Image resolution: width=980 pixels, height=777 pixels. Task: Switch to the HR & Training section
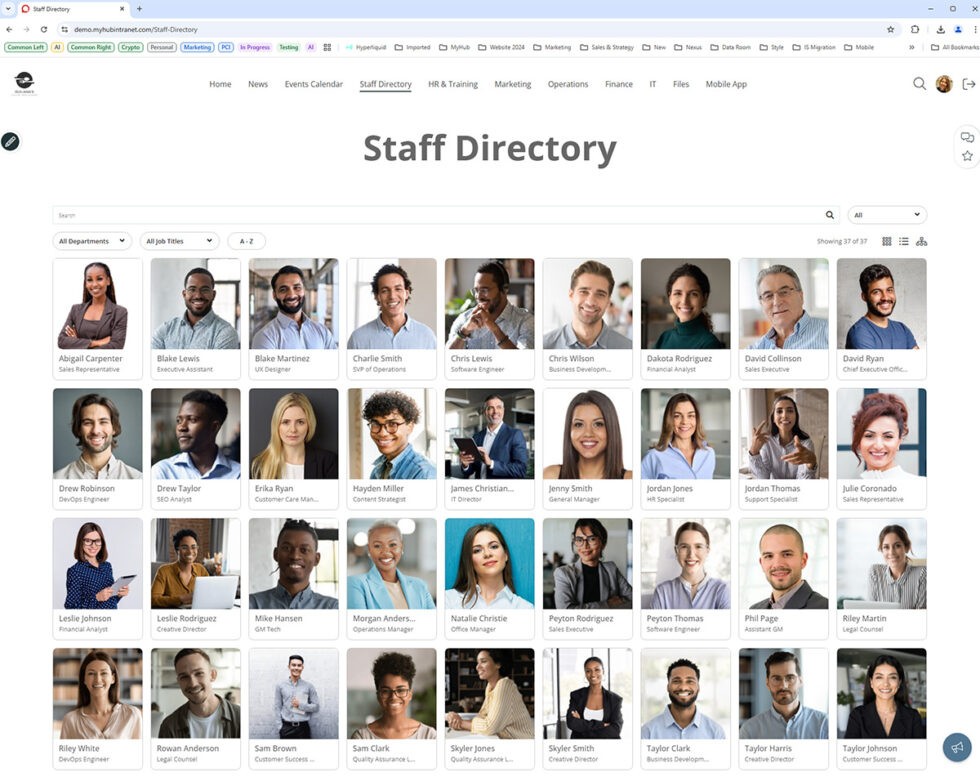coord(452,84)
